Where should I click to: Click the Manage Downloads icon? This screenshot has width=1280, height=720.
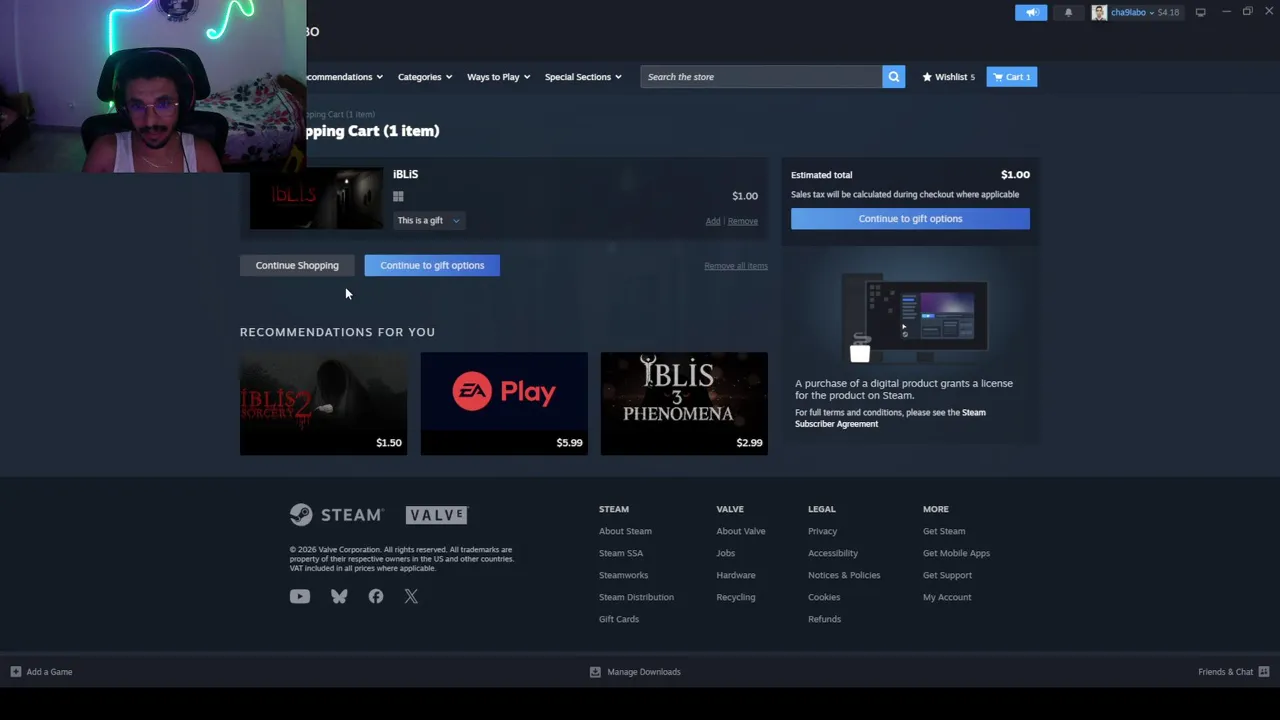595,672
